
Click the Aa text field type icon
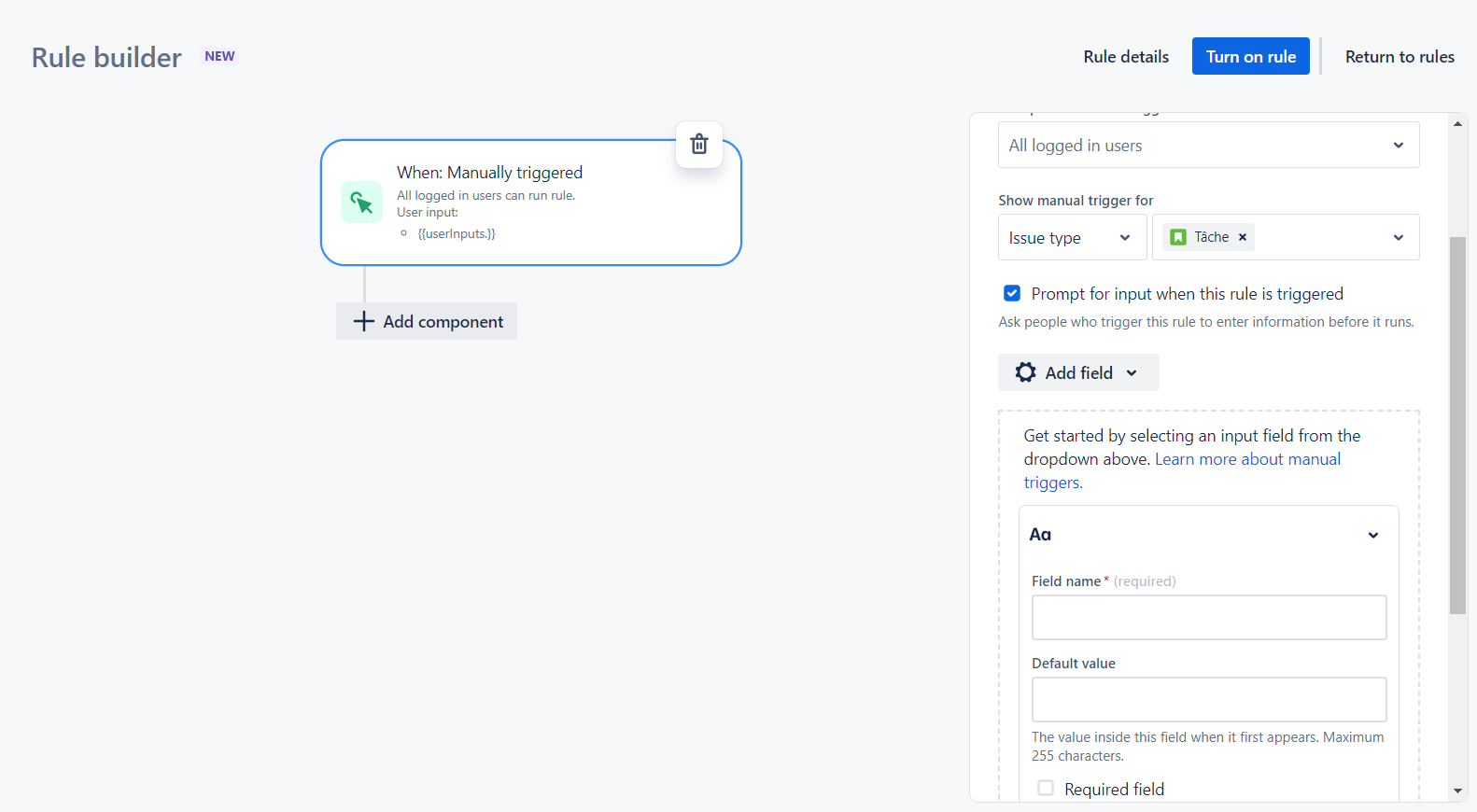pyautogui.click(x=1040, y=535)
